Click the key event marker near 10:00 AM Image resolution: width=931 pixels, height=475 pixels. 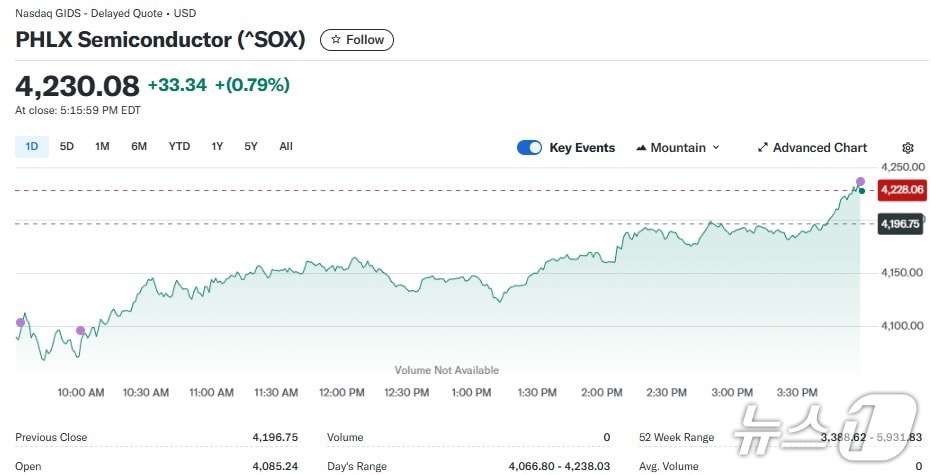(81, 331)
